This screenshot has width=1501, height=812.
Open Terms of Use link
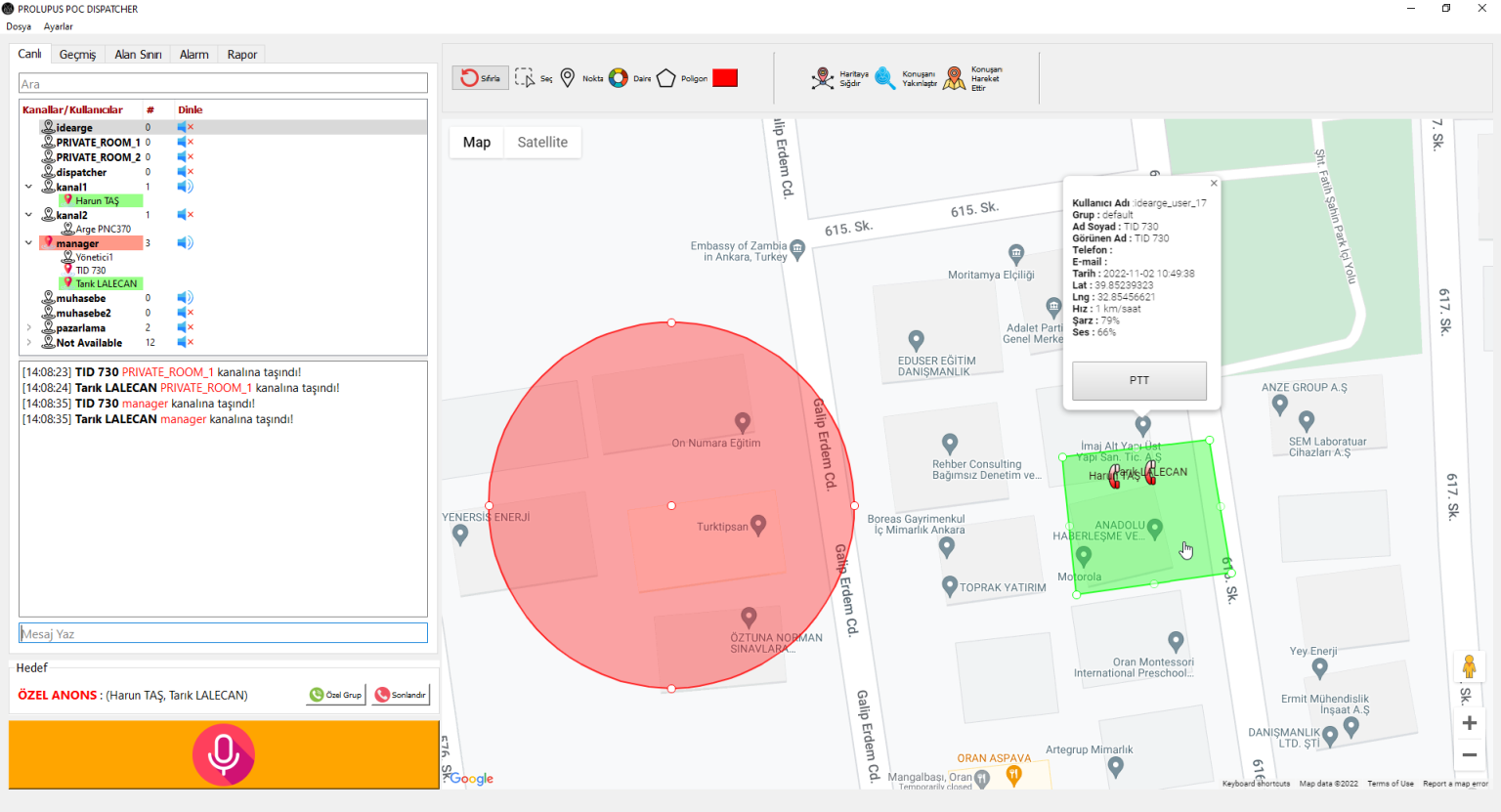coord(1391,784)
